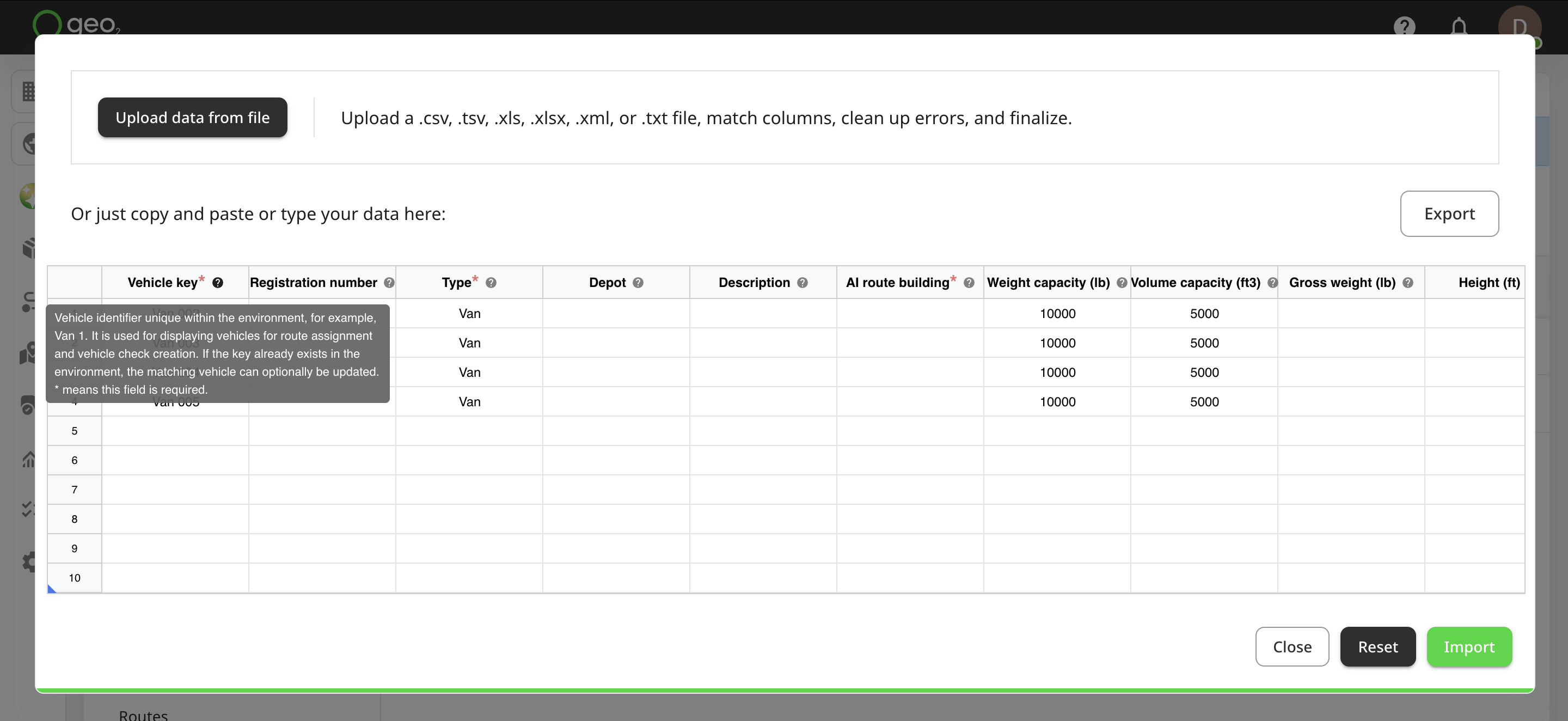Image resolution: width=1568 pixels, height=721 pixels.
Task: Open Registration number help tooltip icon
Action: click(389, 283)
